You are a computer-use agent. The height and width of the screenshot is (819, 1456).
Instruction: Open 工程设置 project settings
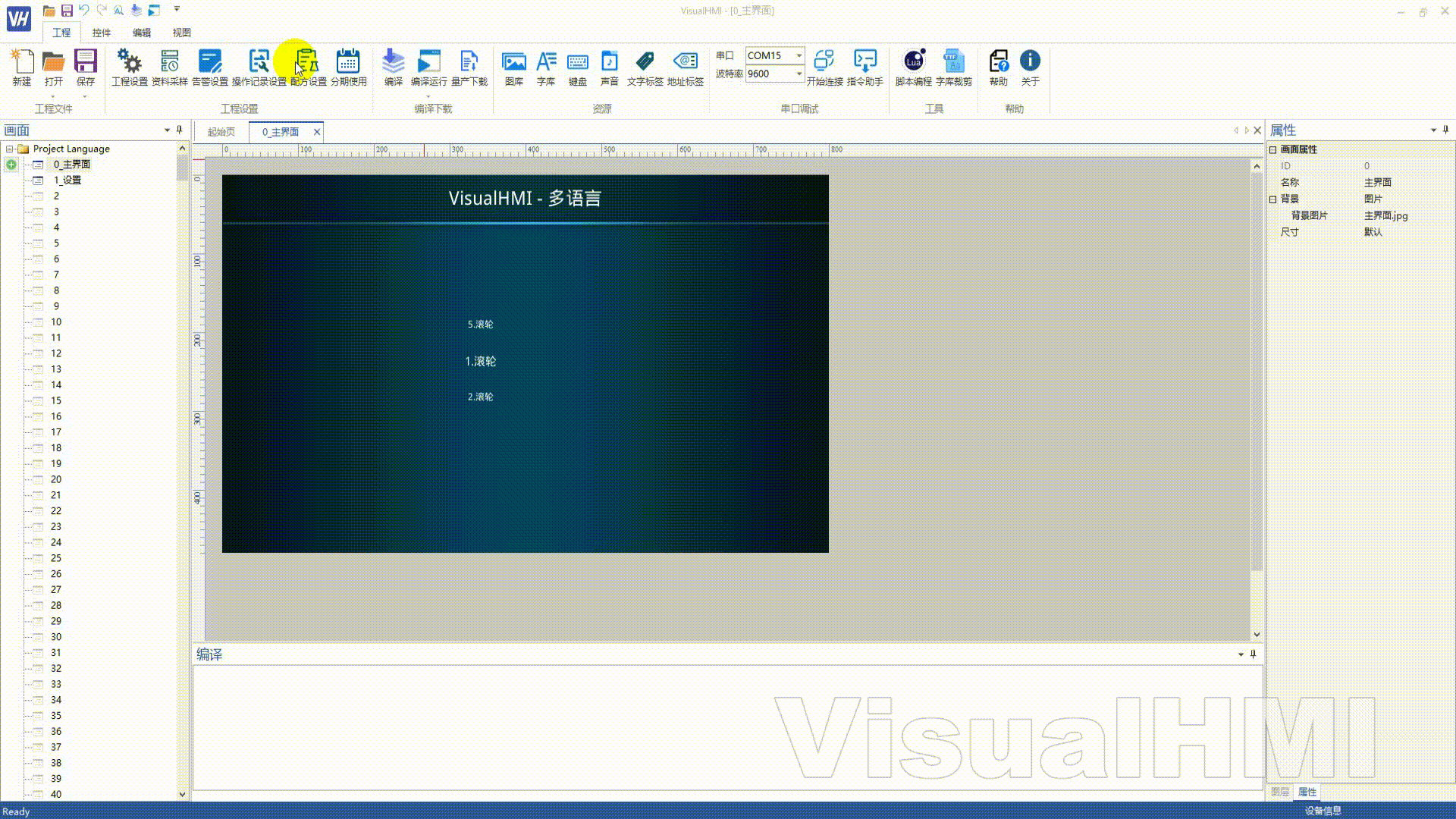point(130,67)
